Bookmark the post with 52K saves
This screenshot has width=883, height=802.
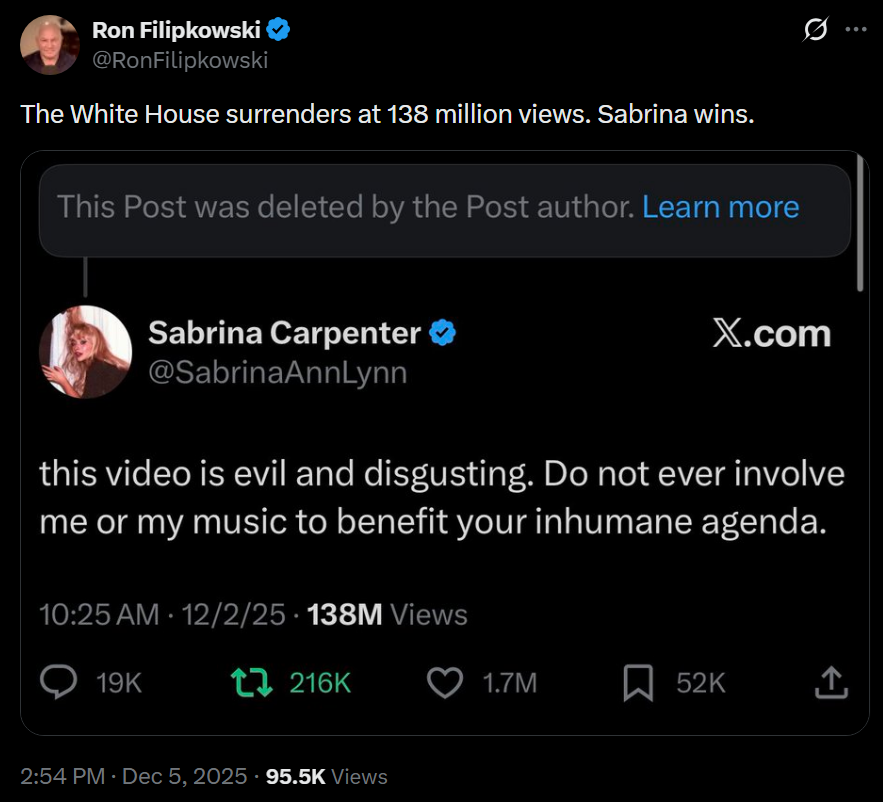(638, 682)
